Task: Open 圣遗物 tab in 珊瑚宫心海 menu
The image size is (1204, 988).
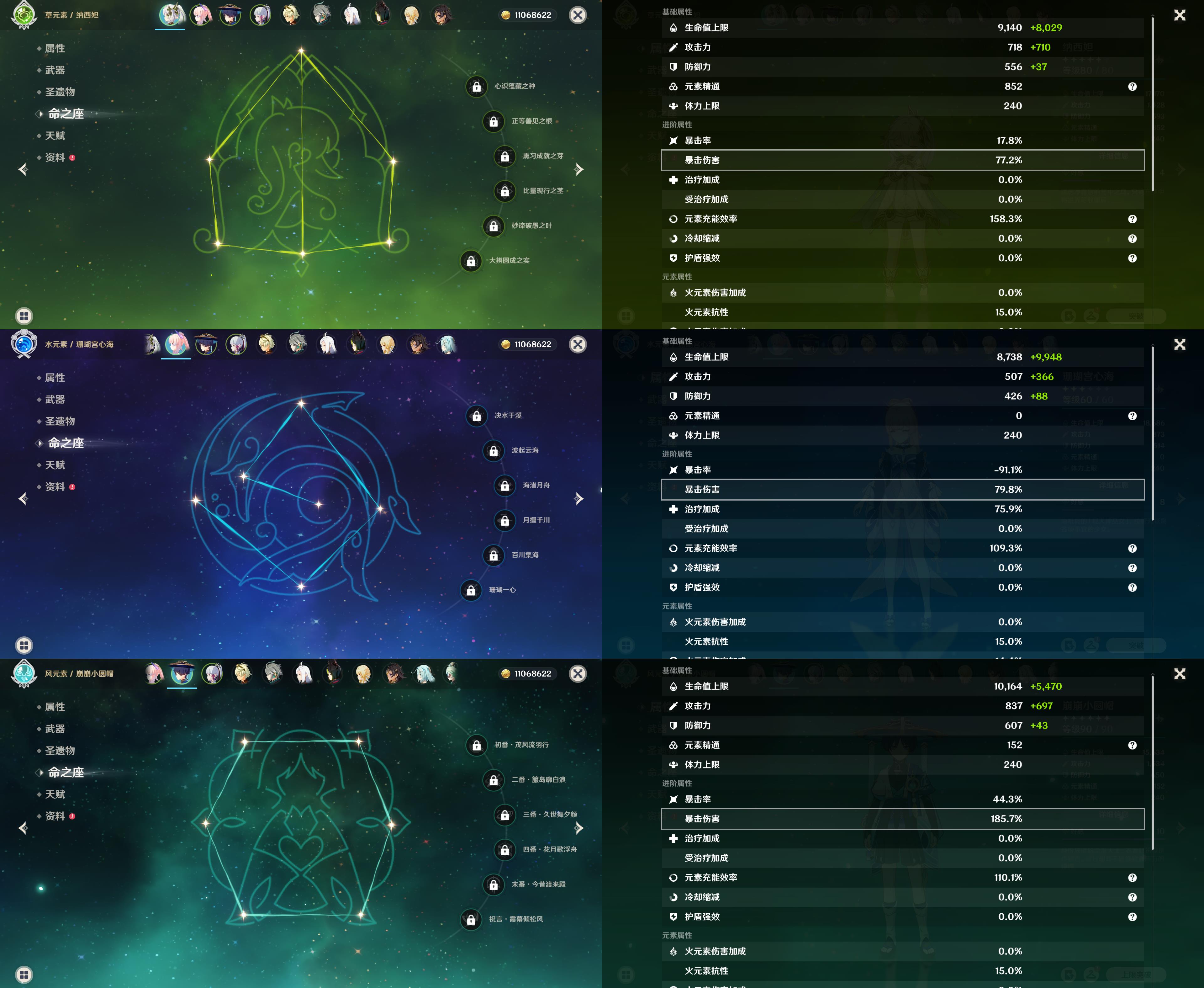Action: point(60,421)
